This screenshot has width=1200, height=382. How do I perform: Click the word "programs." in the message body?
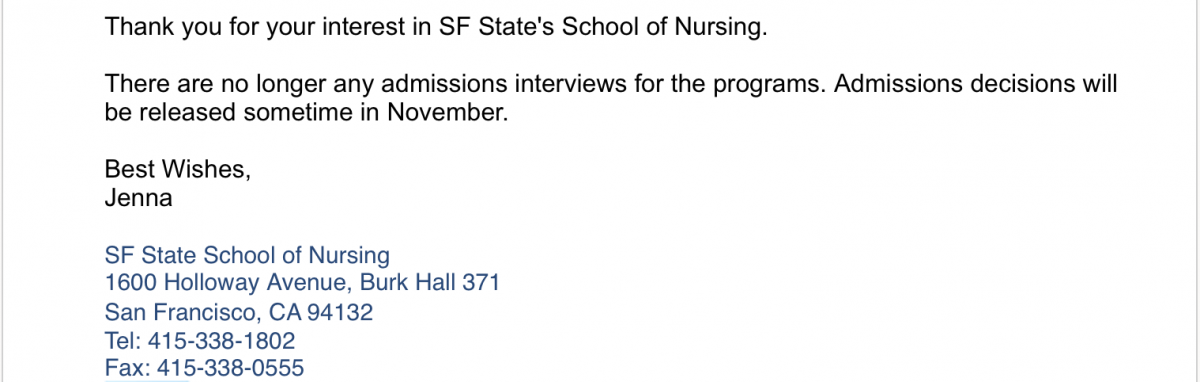(x=776, y=85)
